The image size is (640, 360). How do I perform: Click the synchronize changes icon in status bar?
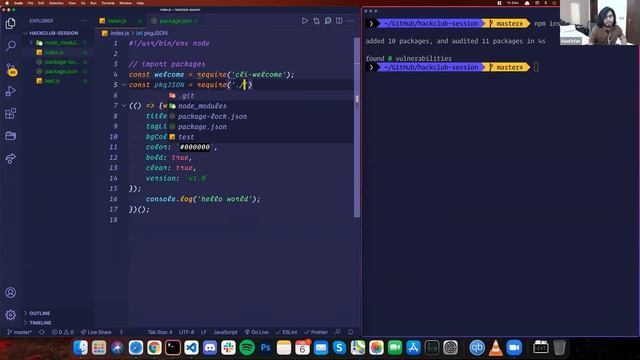pos(42,332)
